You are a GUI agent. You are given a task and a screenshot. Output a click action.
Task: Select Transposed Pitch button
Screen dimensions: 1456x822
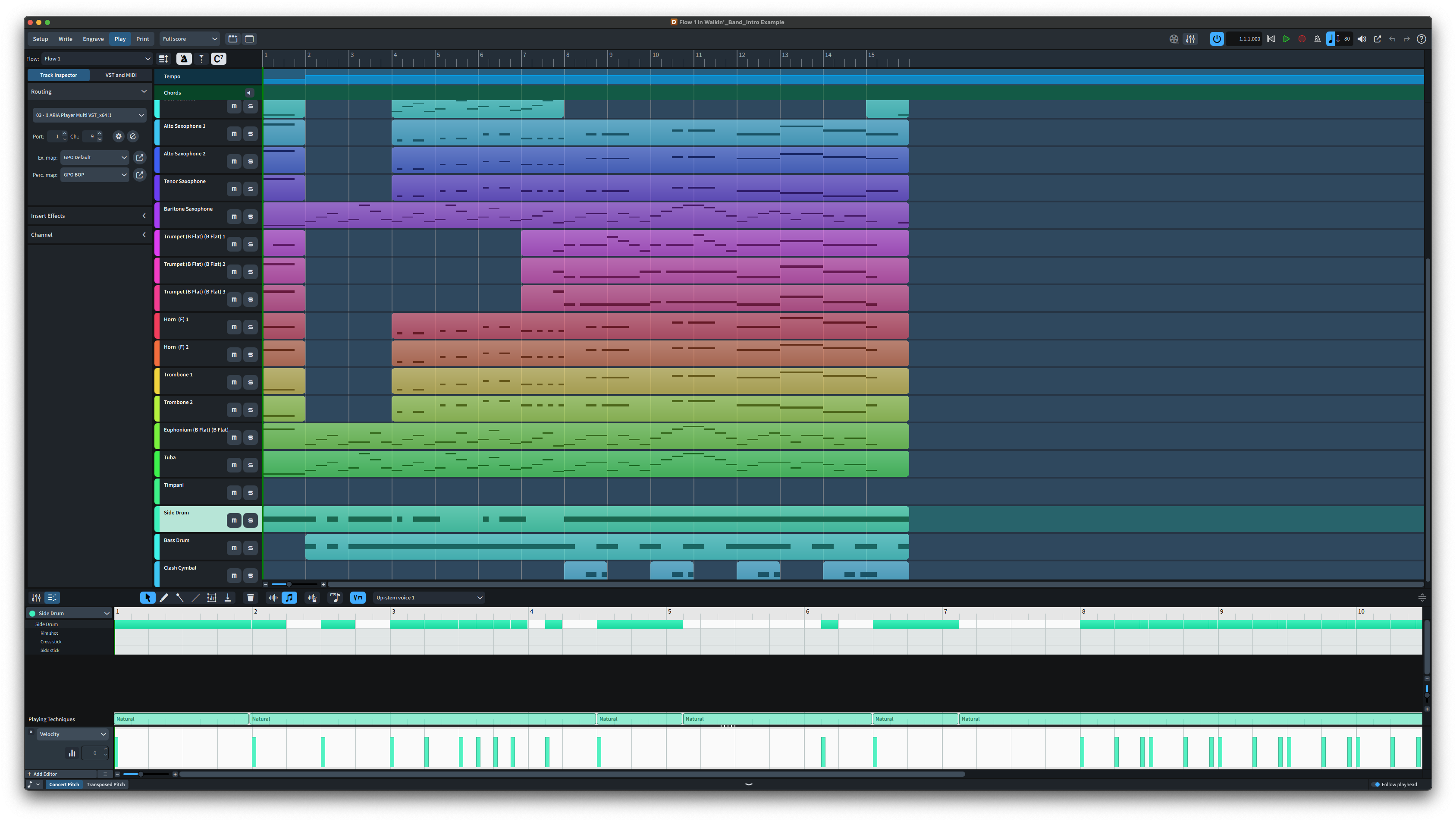pyautogui.click(x=106, y=784)
